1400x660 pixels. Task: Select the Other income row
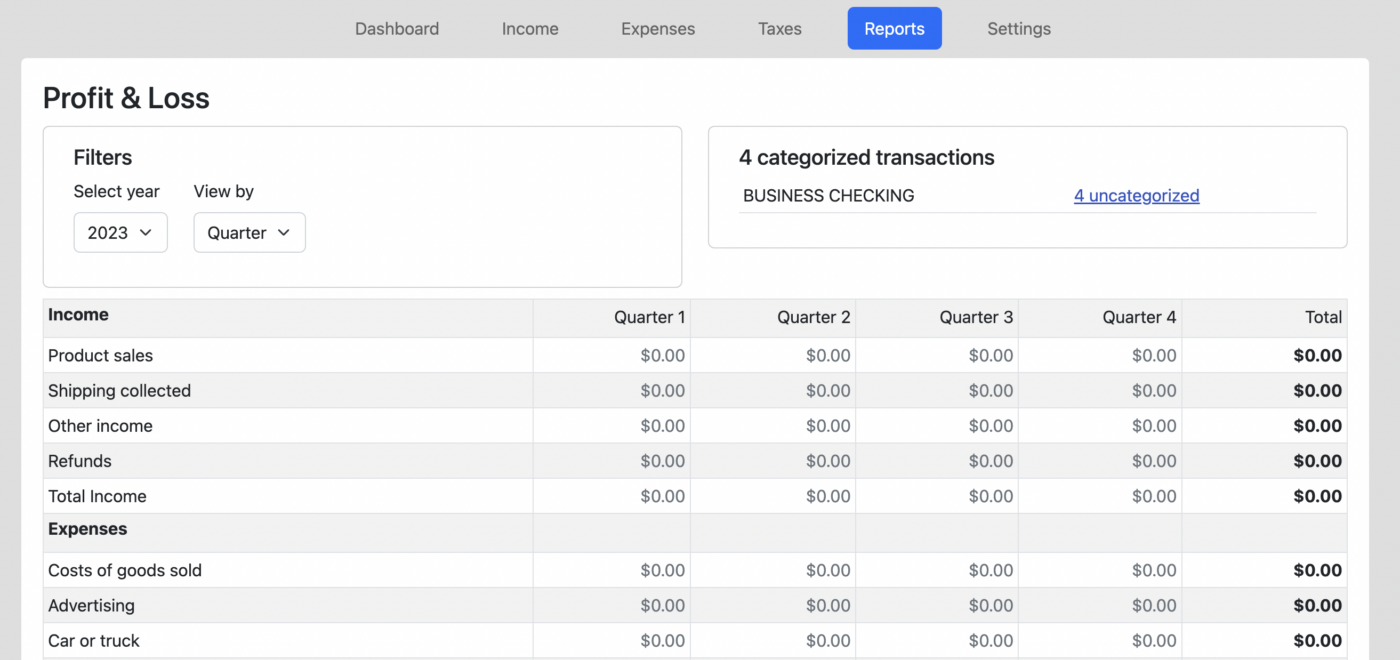100,425
